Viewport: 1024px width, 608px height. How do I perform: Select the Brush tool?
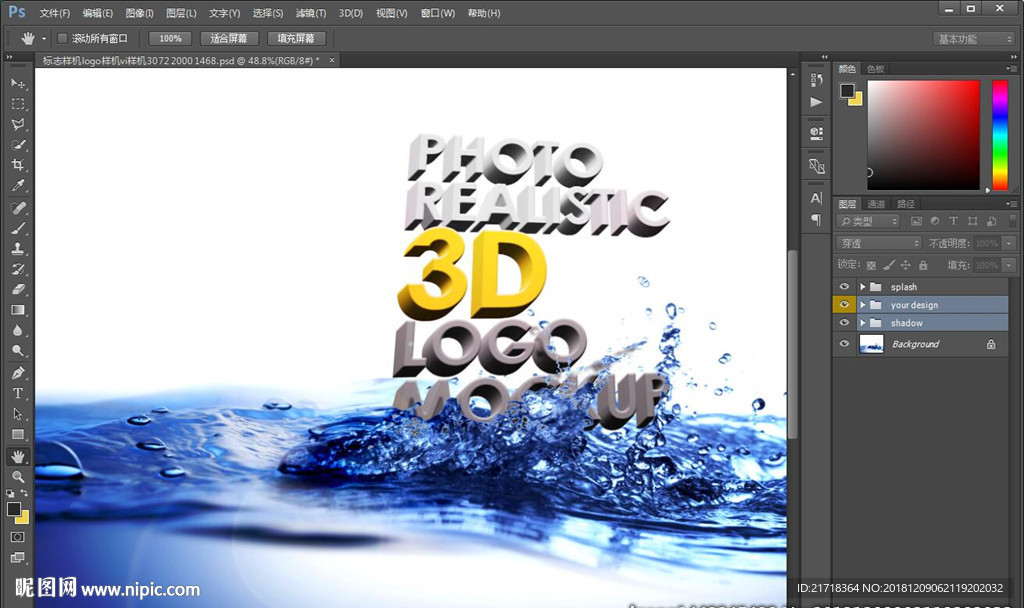click(18, 228)
